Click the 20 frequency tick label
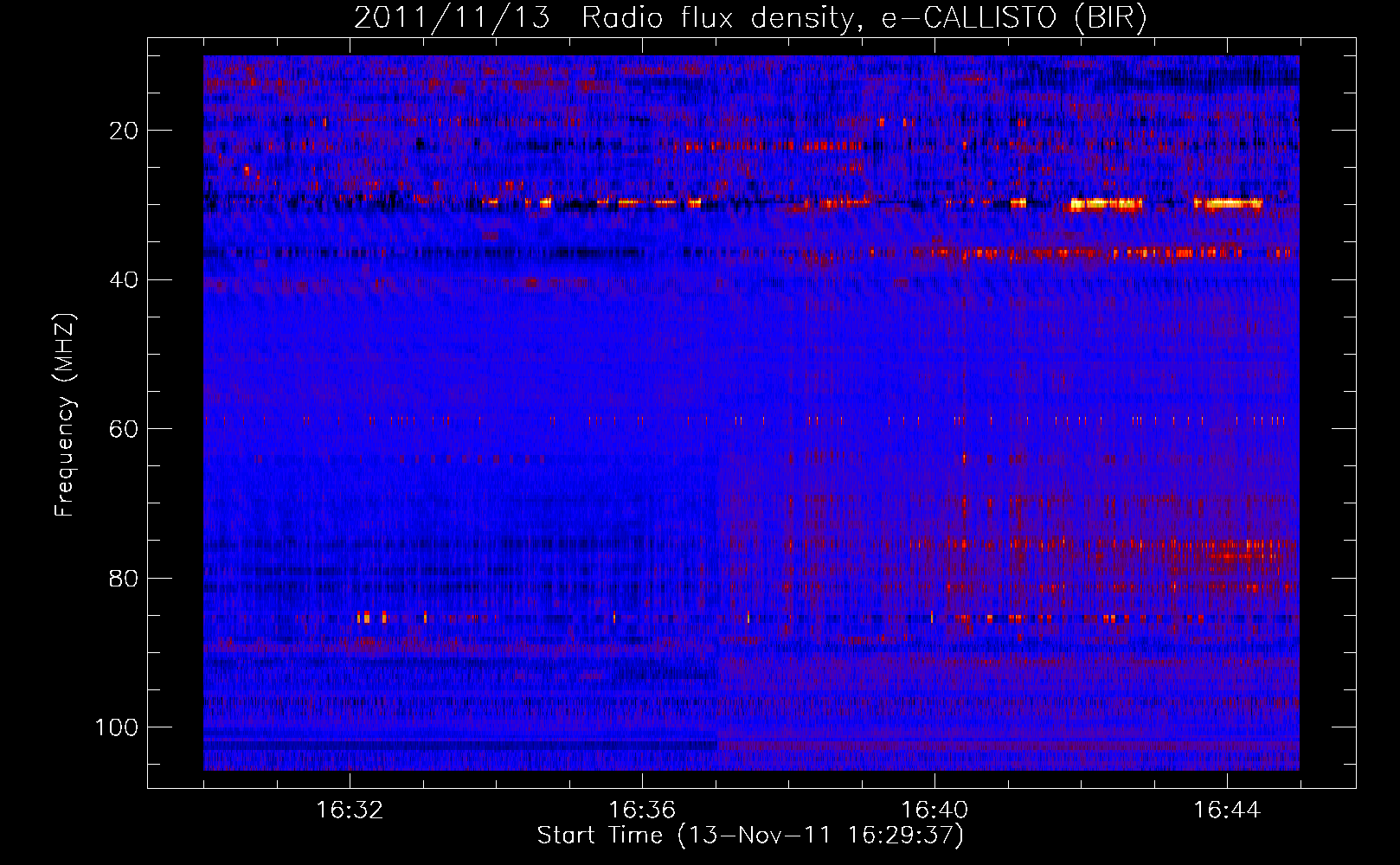Screen dimensions: 1400x865 (125, 131)
